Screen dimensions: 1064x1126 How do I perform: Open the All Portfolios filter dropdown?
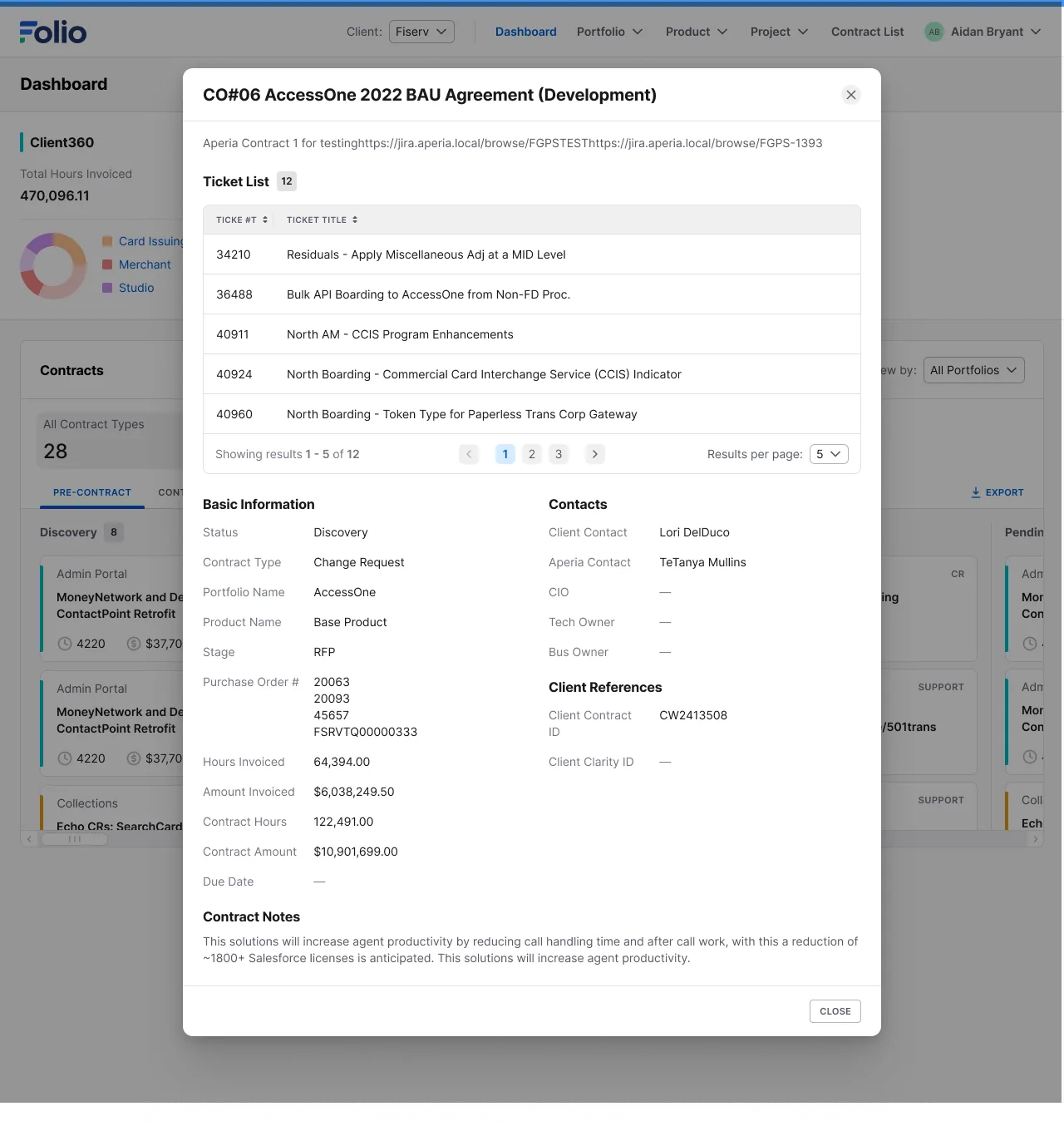click(973, 370)
